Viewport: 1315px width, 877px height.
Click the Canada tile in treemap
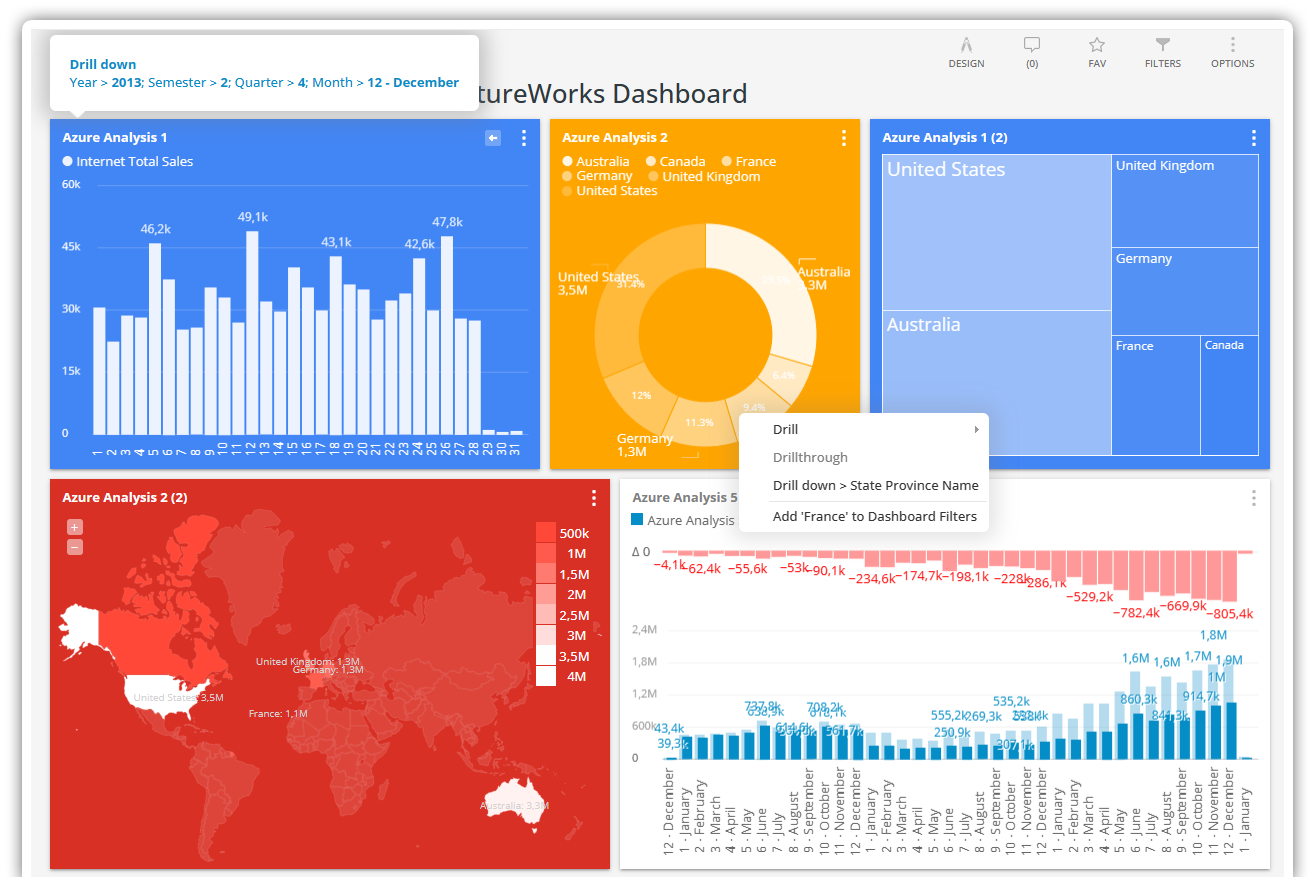click(x=1229, y=395)
